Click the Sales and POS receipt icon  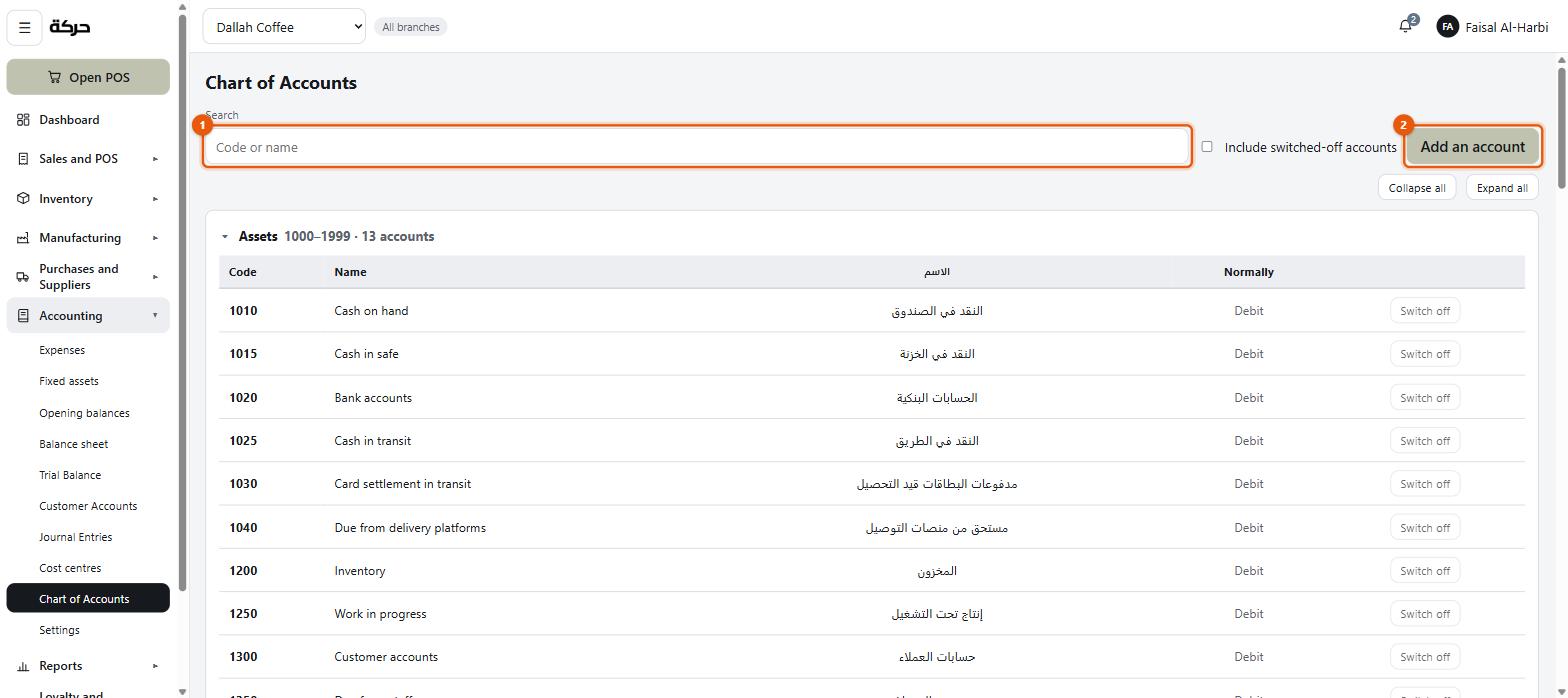click(23, 159)
